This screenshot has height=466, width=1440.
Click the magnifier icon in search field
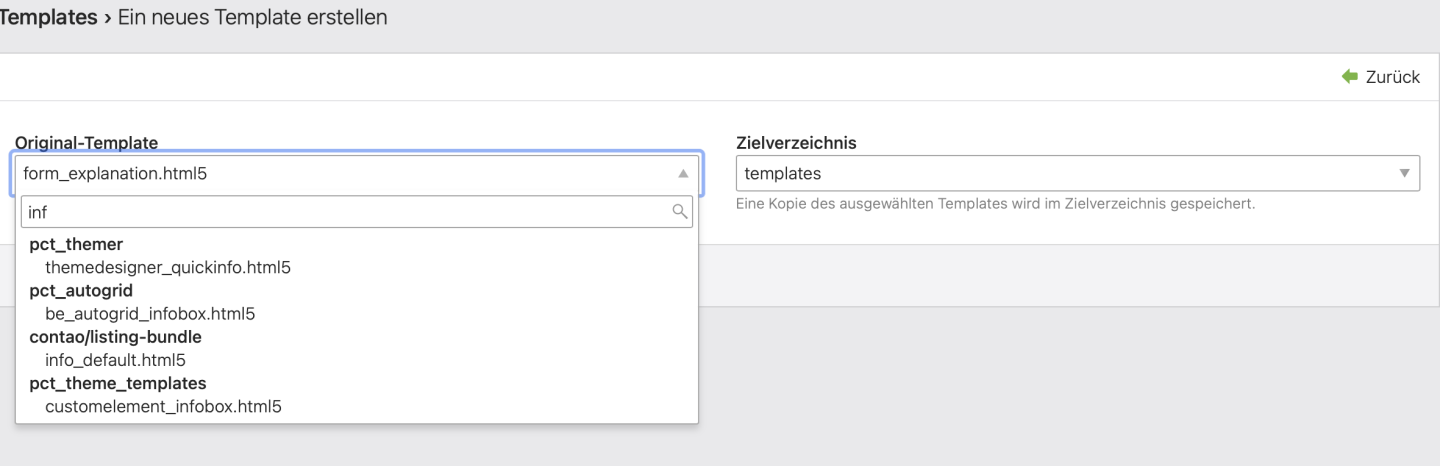coord(680,211)
